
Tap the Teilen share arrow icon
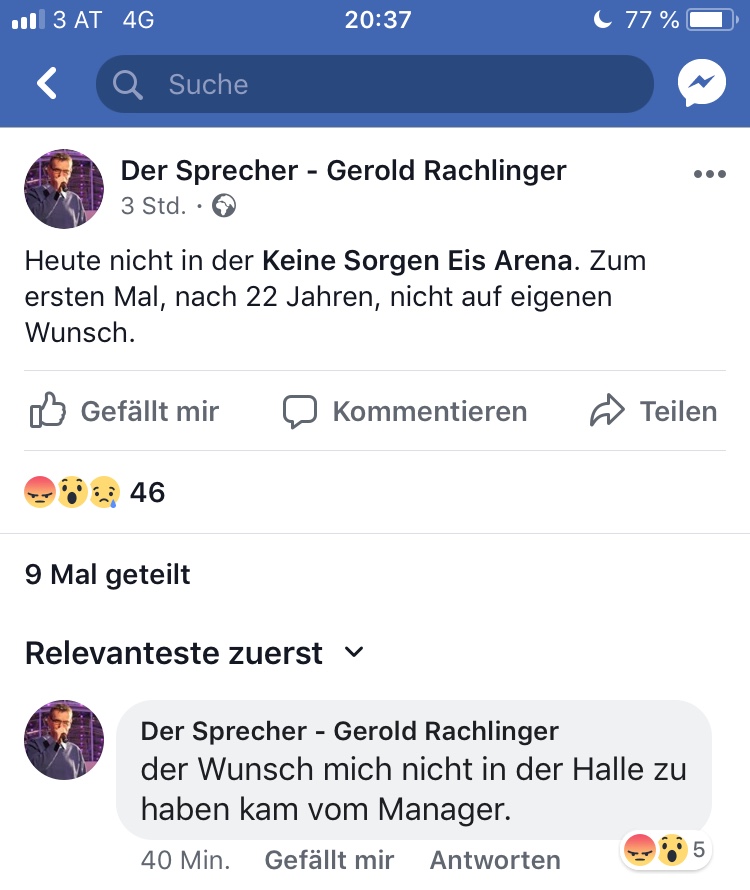[x=606, y=411]
